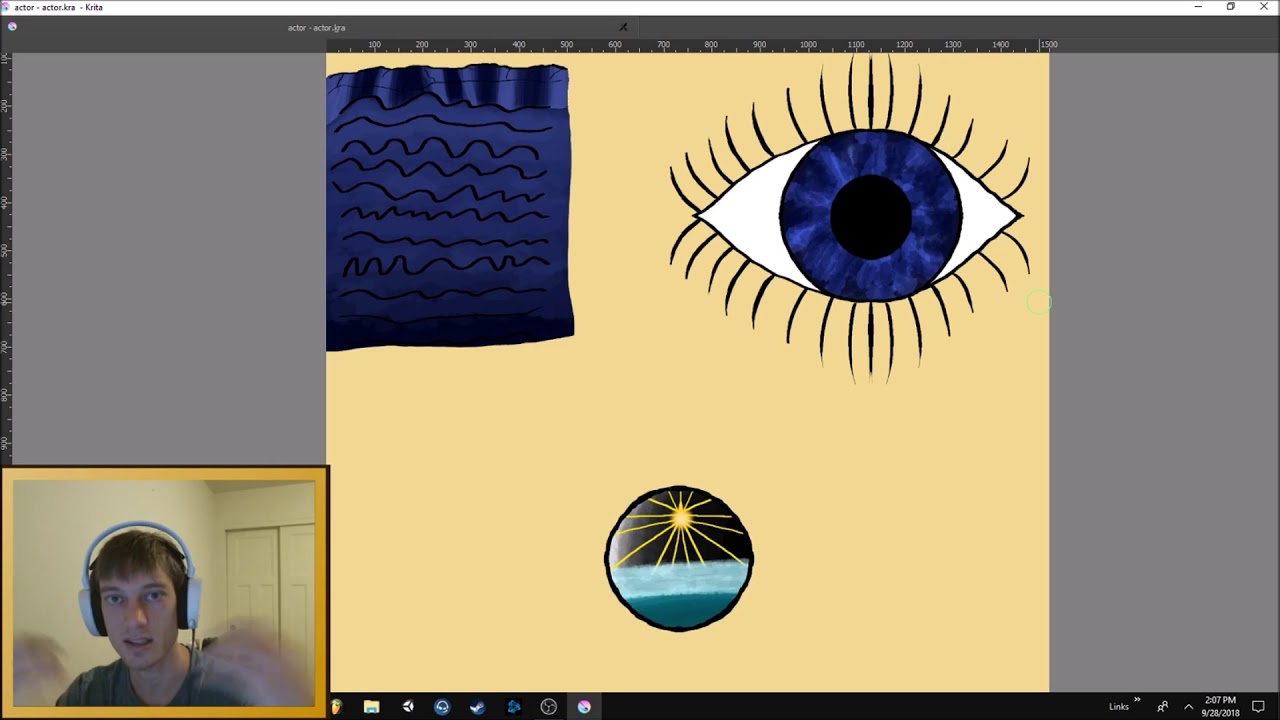This screenshot has width=1280, height=720.
Task: Open the Action Center notifications
Action: coord(1258,707)
